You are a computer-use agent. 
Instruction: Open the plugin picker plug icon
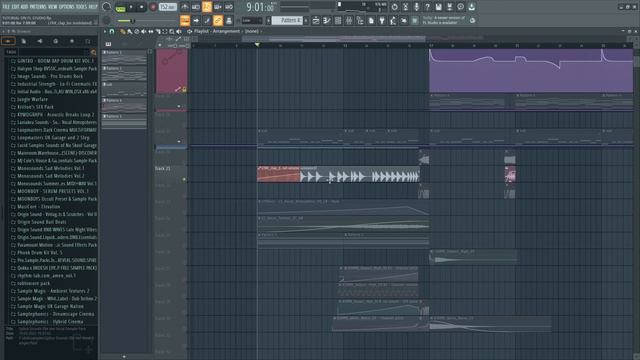382,20
